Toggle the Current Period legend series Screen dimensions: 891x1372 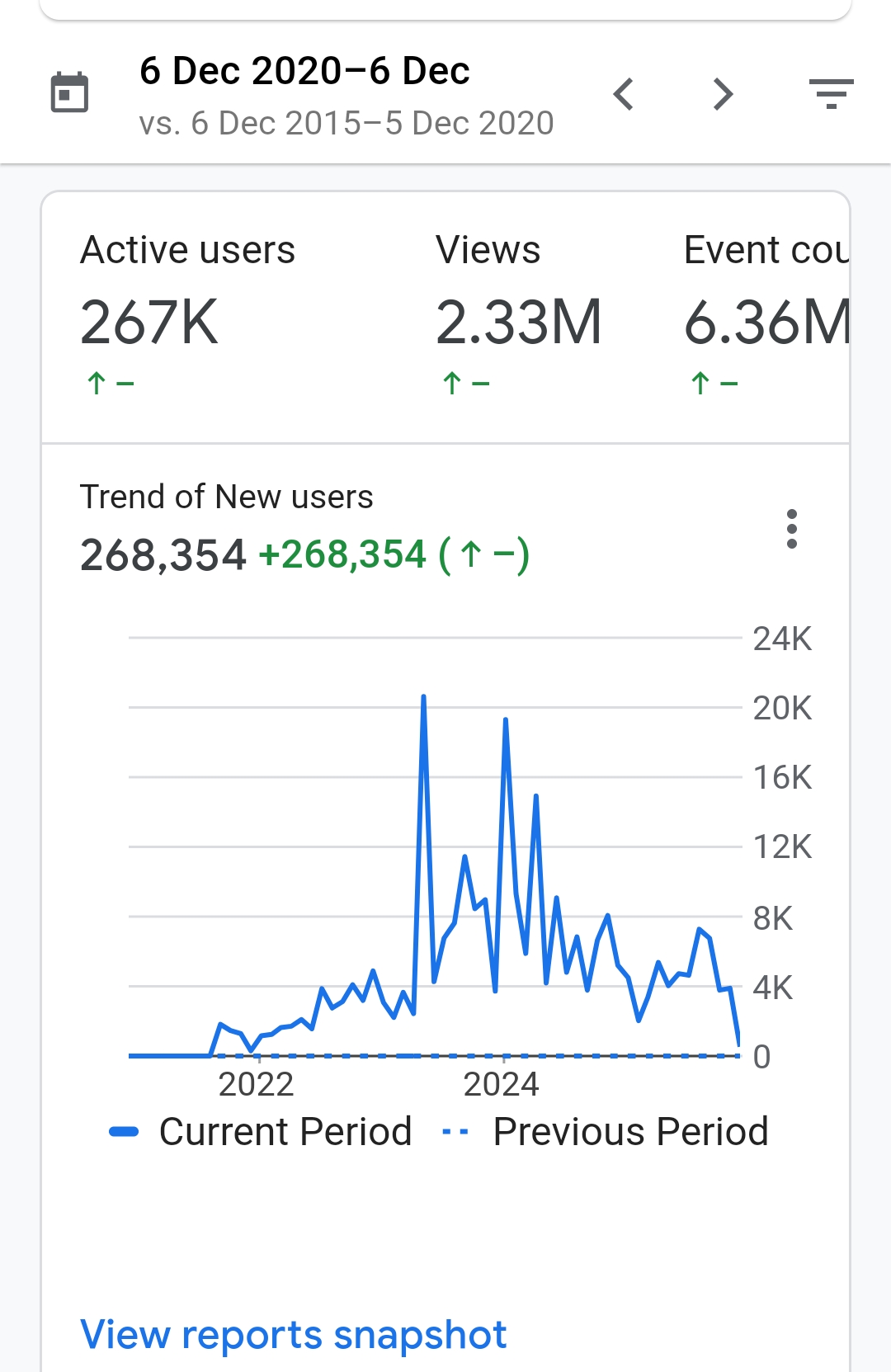coord(261,1131)
